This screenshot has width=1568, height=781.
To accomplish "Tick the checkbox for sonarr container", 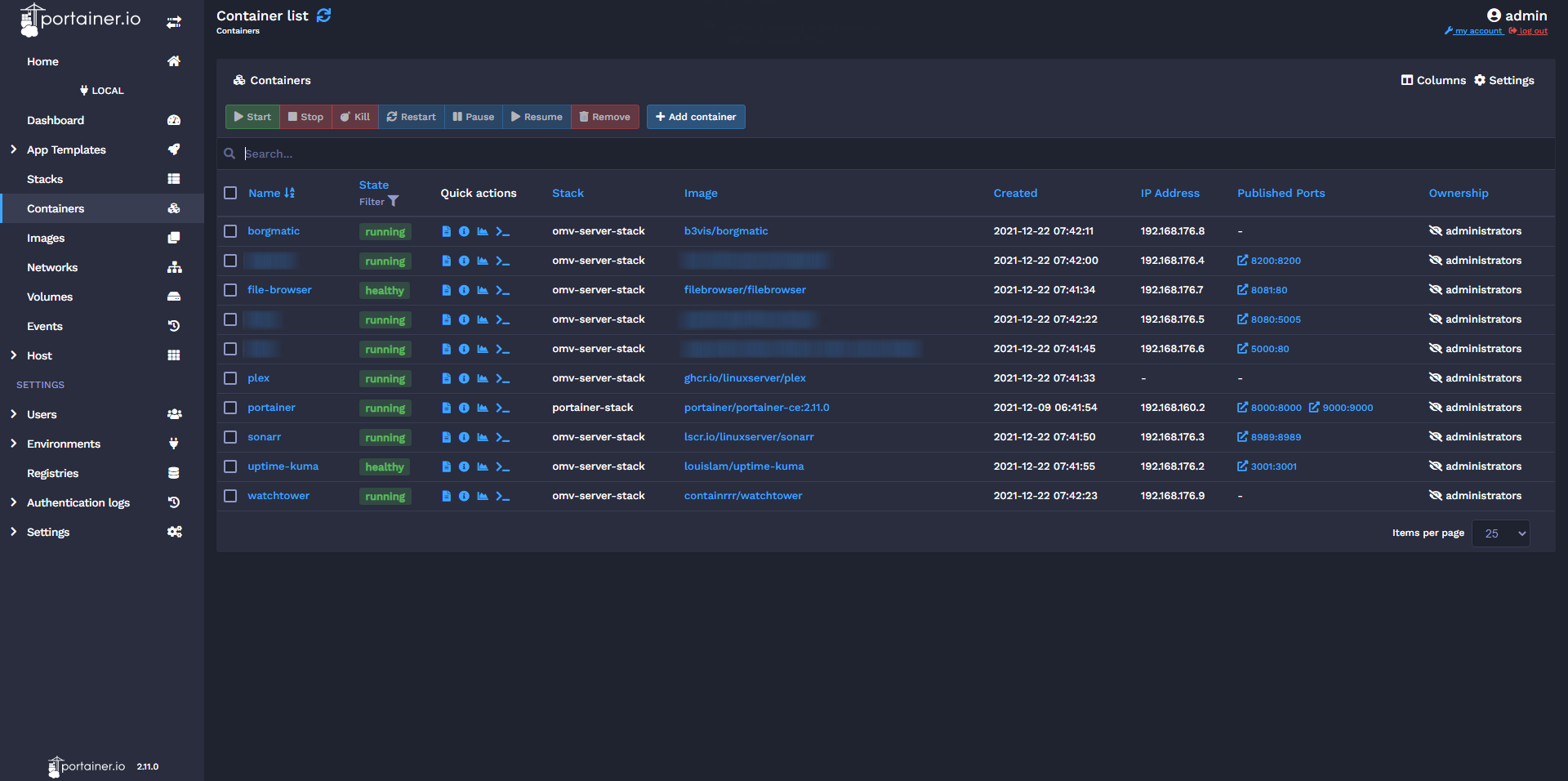I will (230, 437).
